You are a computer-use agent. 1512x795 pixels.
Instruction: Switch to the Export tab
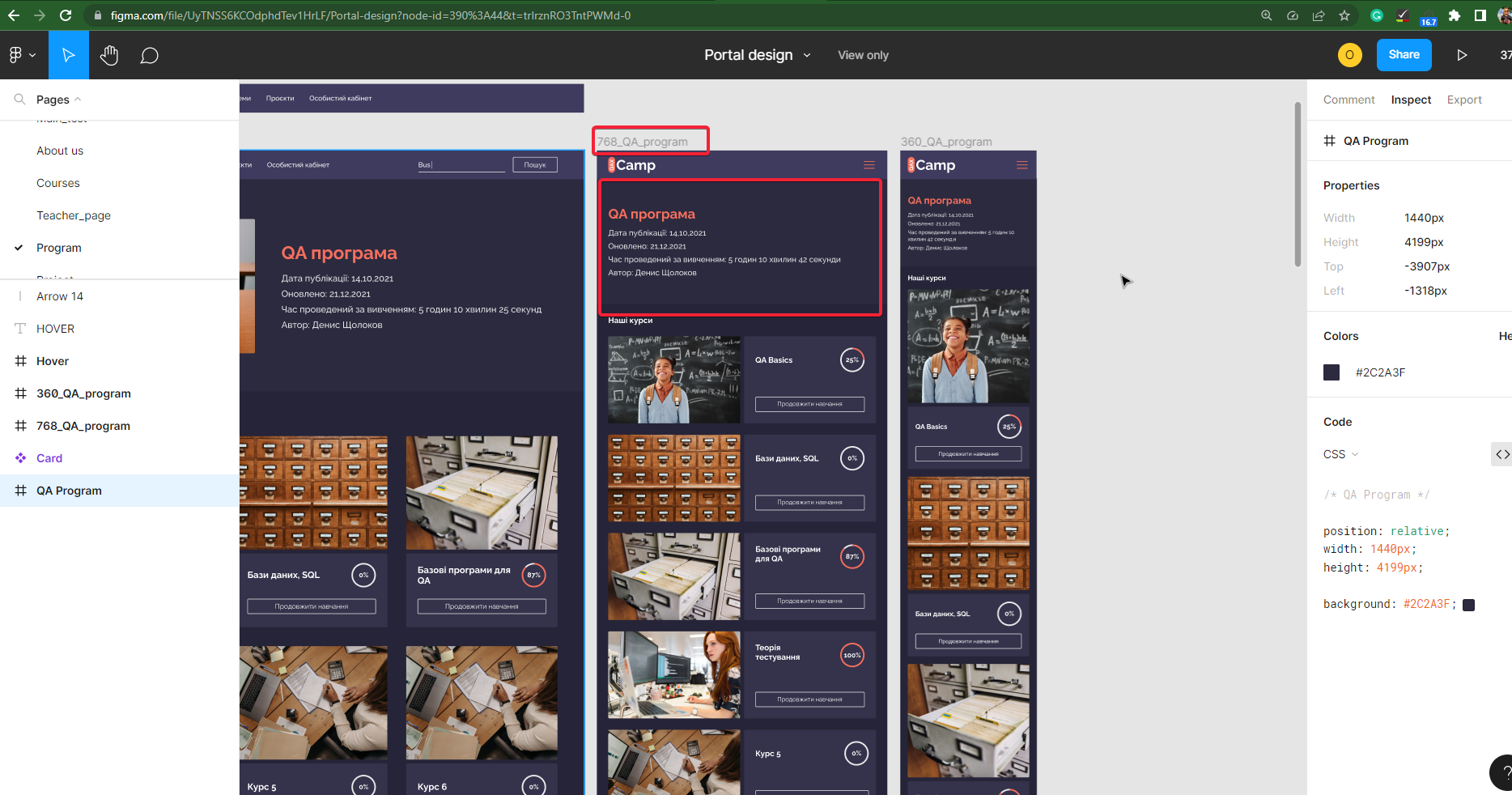coord(1464,100)
